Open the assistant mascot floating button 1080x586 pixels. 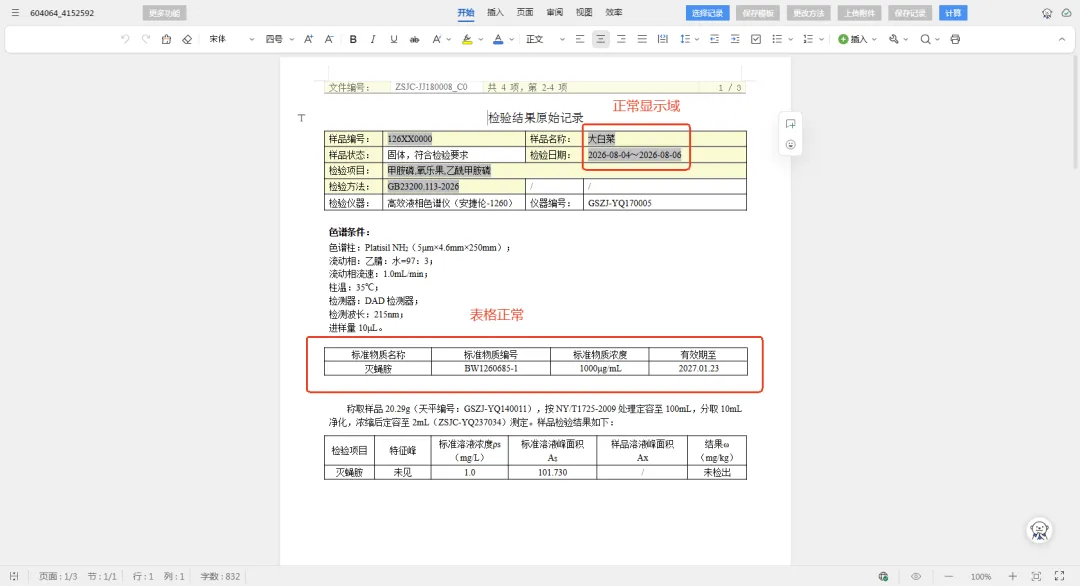click(x=1039, y=530)
